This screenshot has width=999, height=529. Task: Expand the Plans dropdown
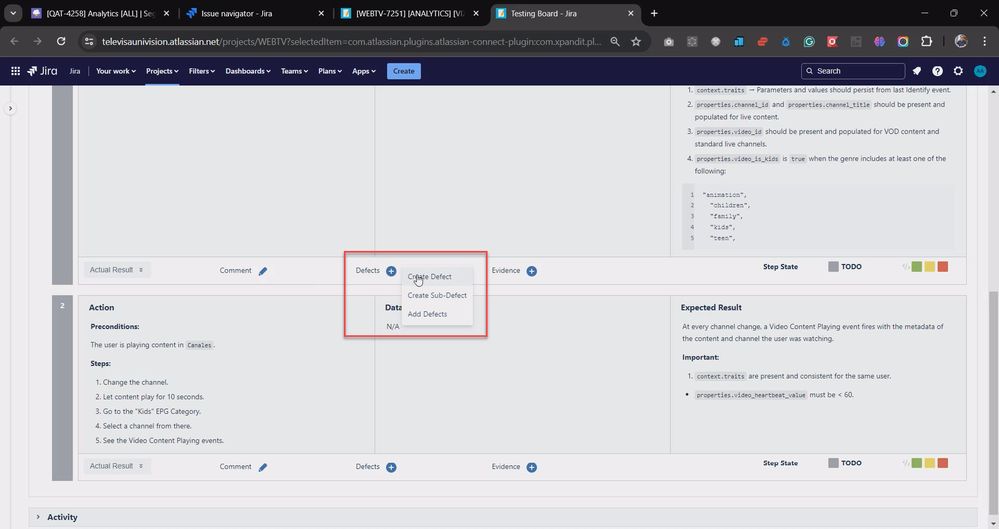pos(330,71)
